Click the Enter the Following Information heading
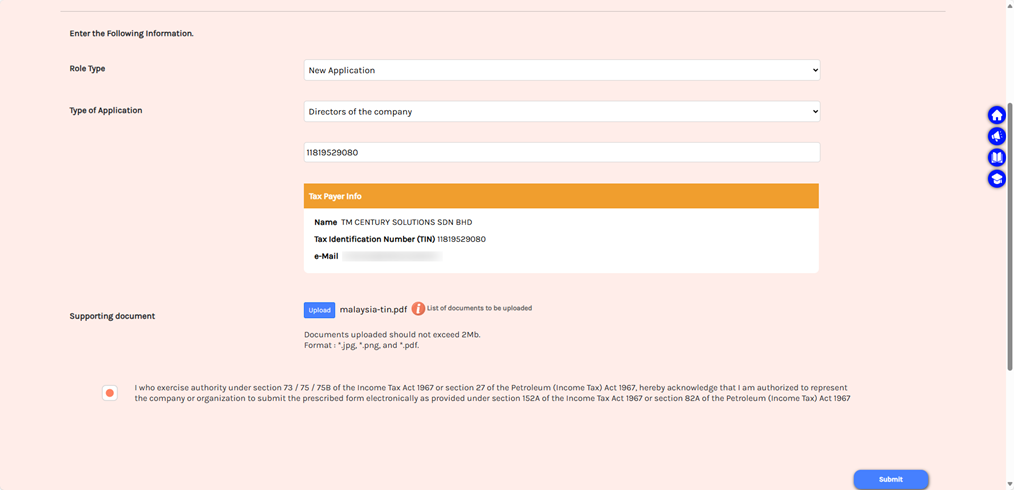Image resolution: width=1014 pixels, height=490 pixels. [x=131, y=34]
